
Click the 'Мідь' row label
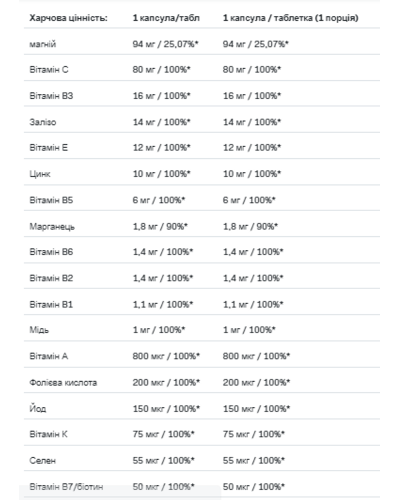click(39, 330)
